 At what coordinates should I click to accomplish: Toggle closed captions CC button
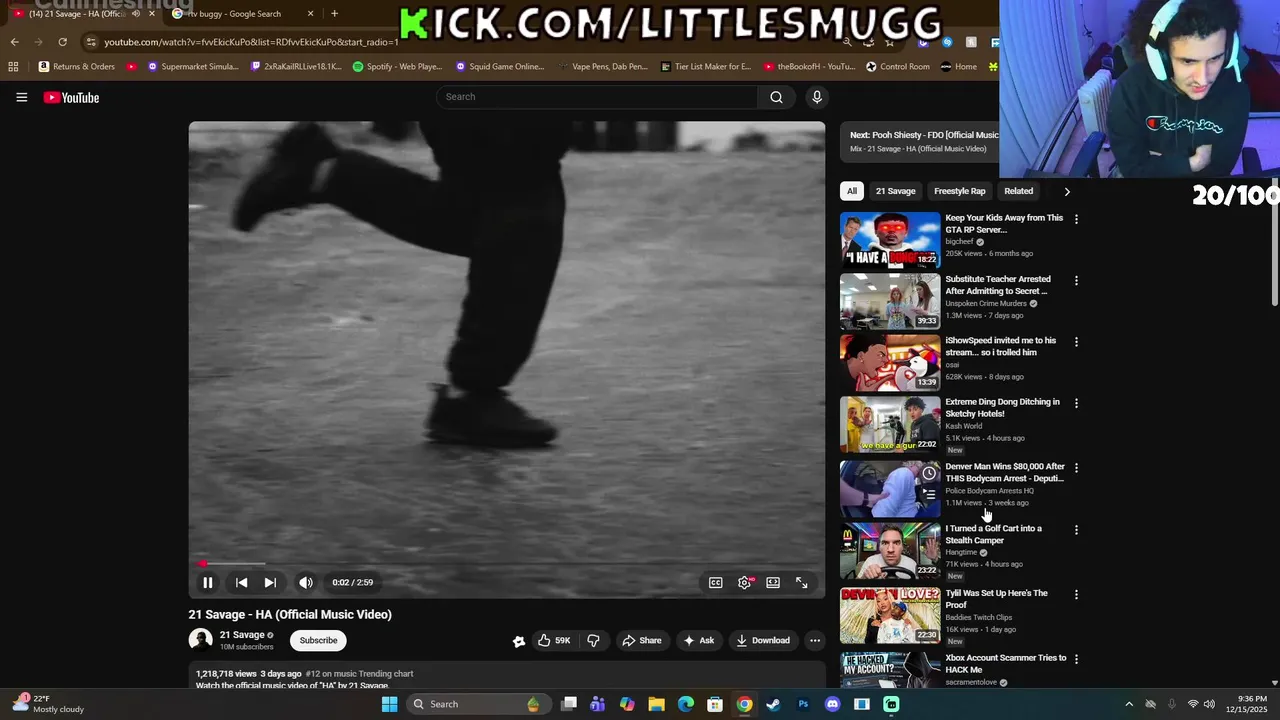(716, 582)
